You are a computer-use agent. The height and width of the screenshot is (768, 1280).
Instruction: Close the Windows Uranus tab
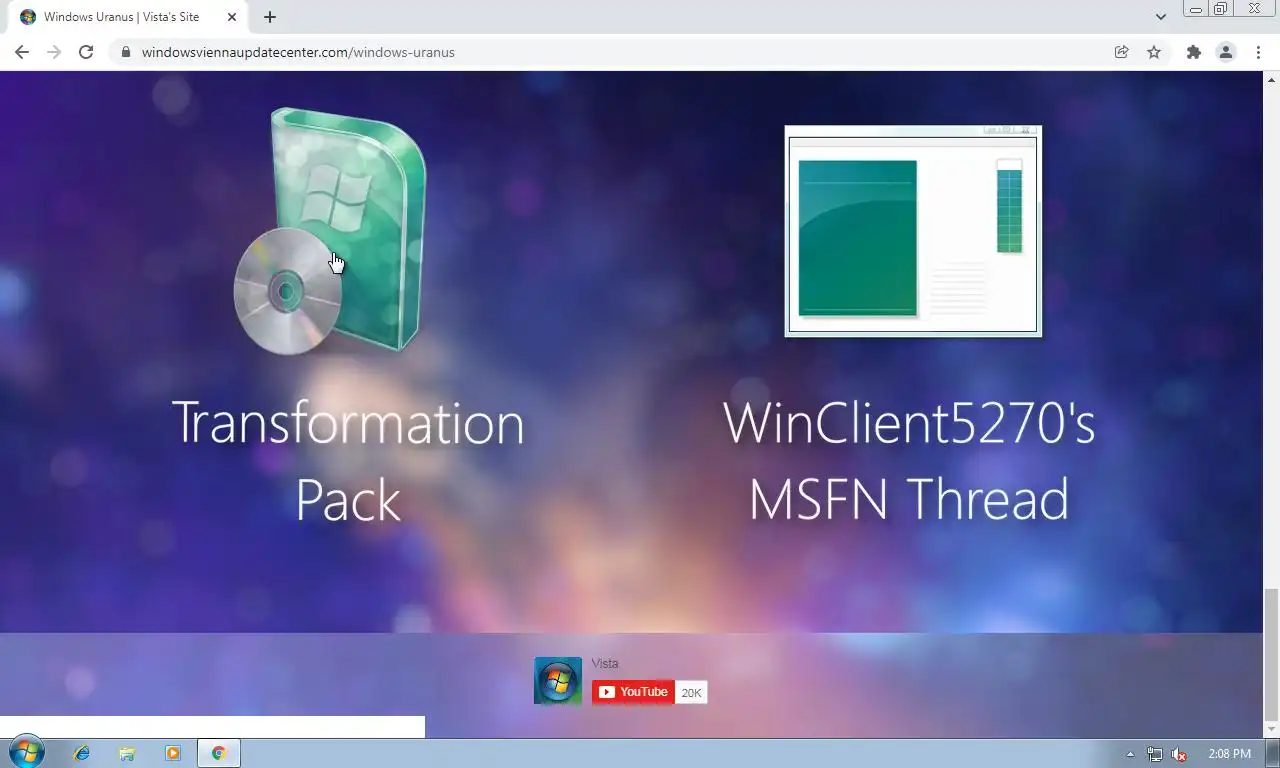pyautogui.click(x=232, y=17)
